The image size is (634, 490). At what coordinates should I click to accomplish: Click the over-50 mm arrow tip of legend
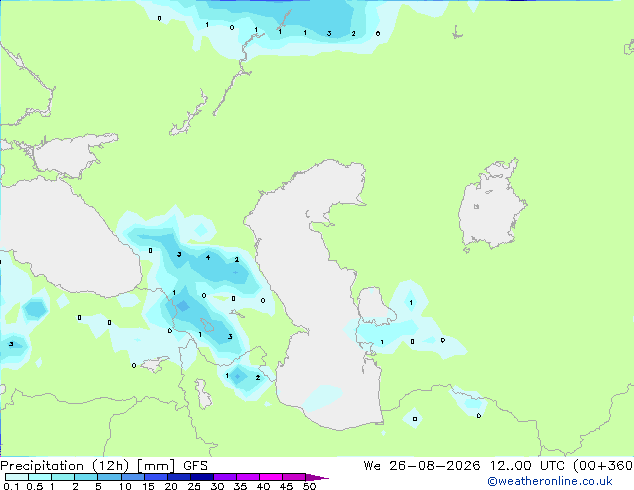coord(317,477)
